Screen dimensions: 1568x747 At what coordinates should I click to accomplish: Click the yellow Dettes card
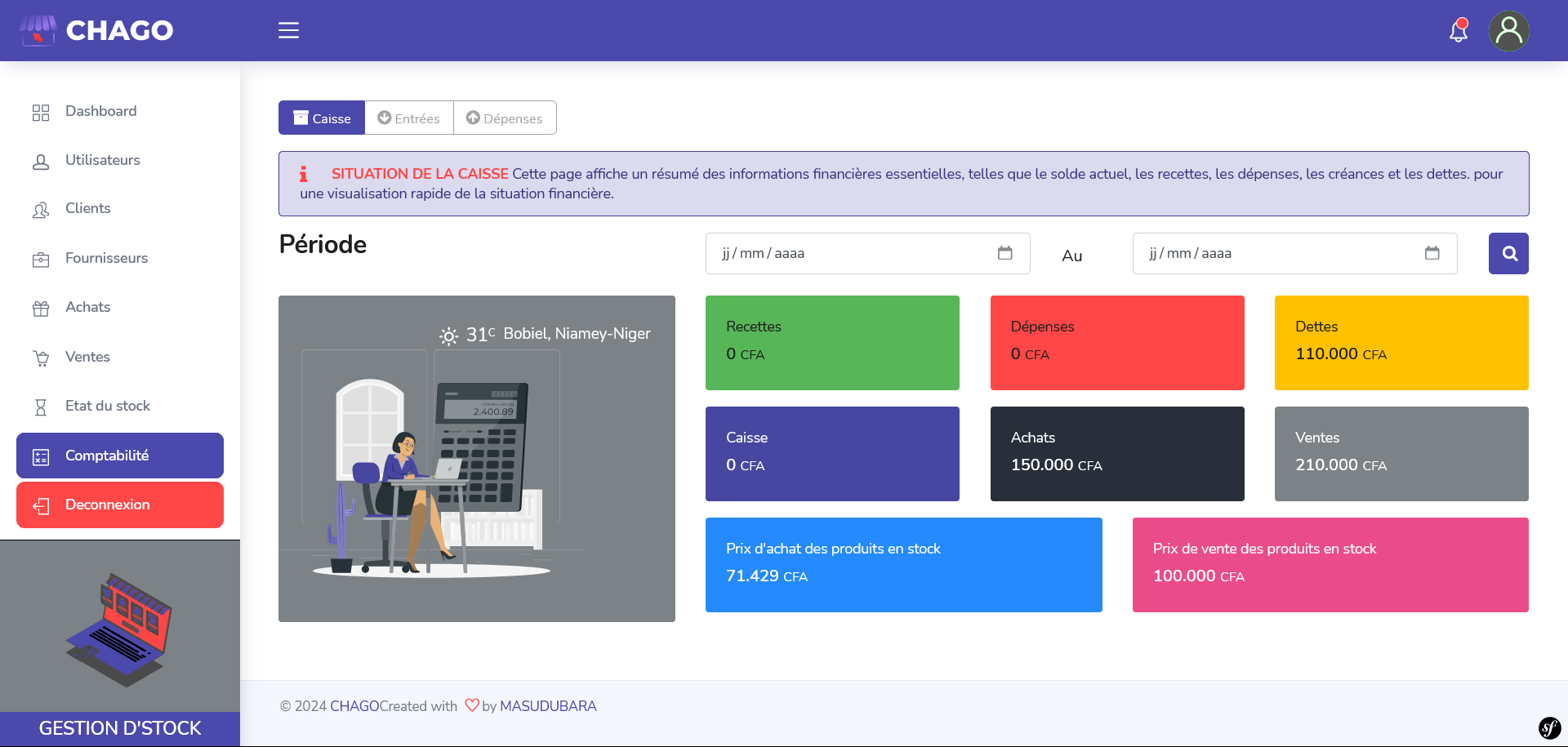tap(1401, 343)
